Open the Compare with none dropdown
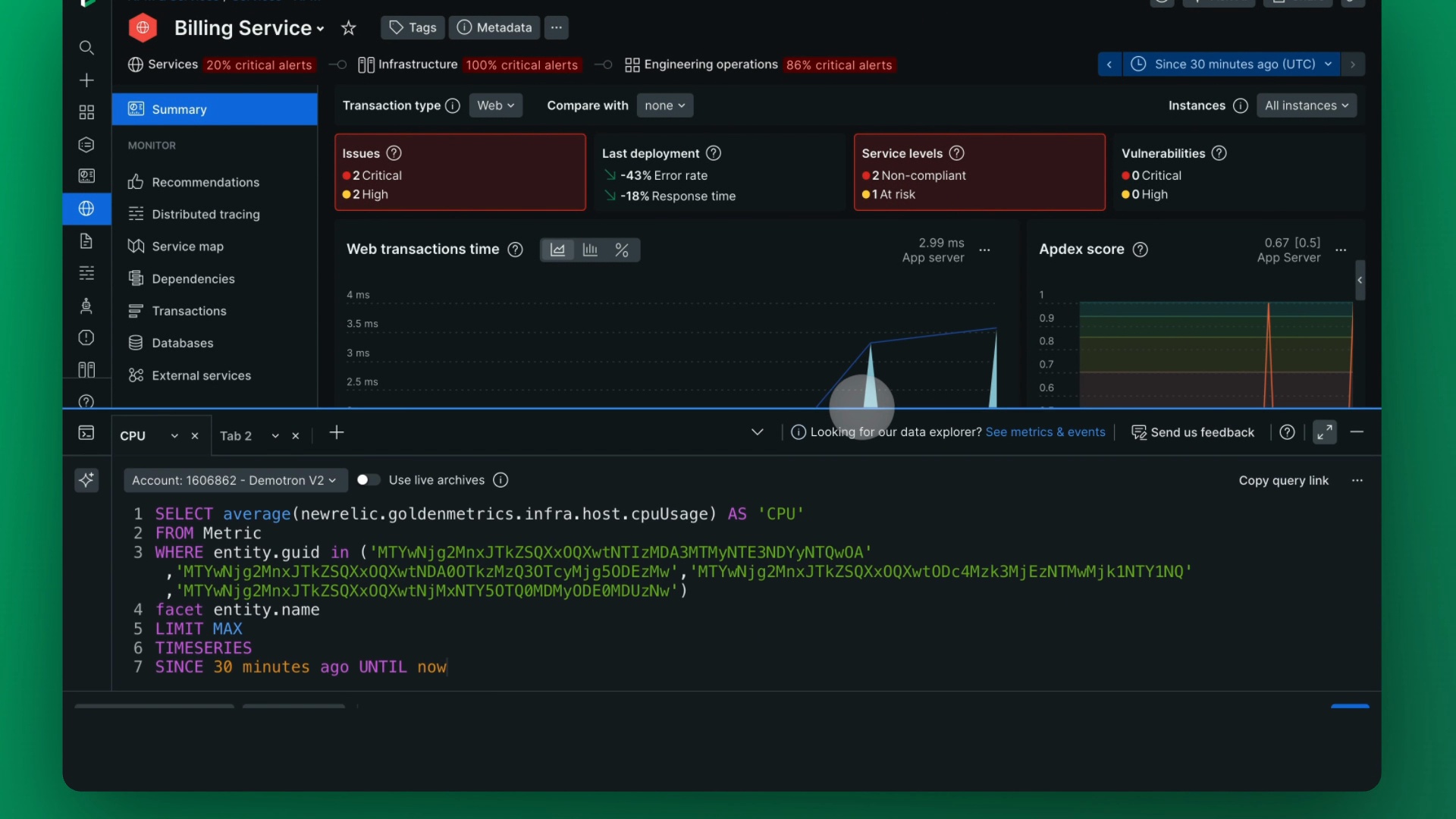This screenshot has width=1456, height=819. point(665,105)
